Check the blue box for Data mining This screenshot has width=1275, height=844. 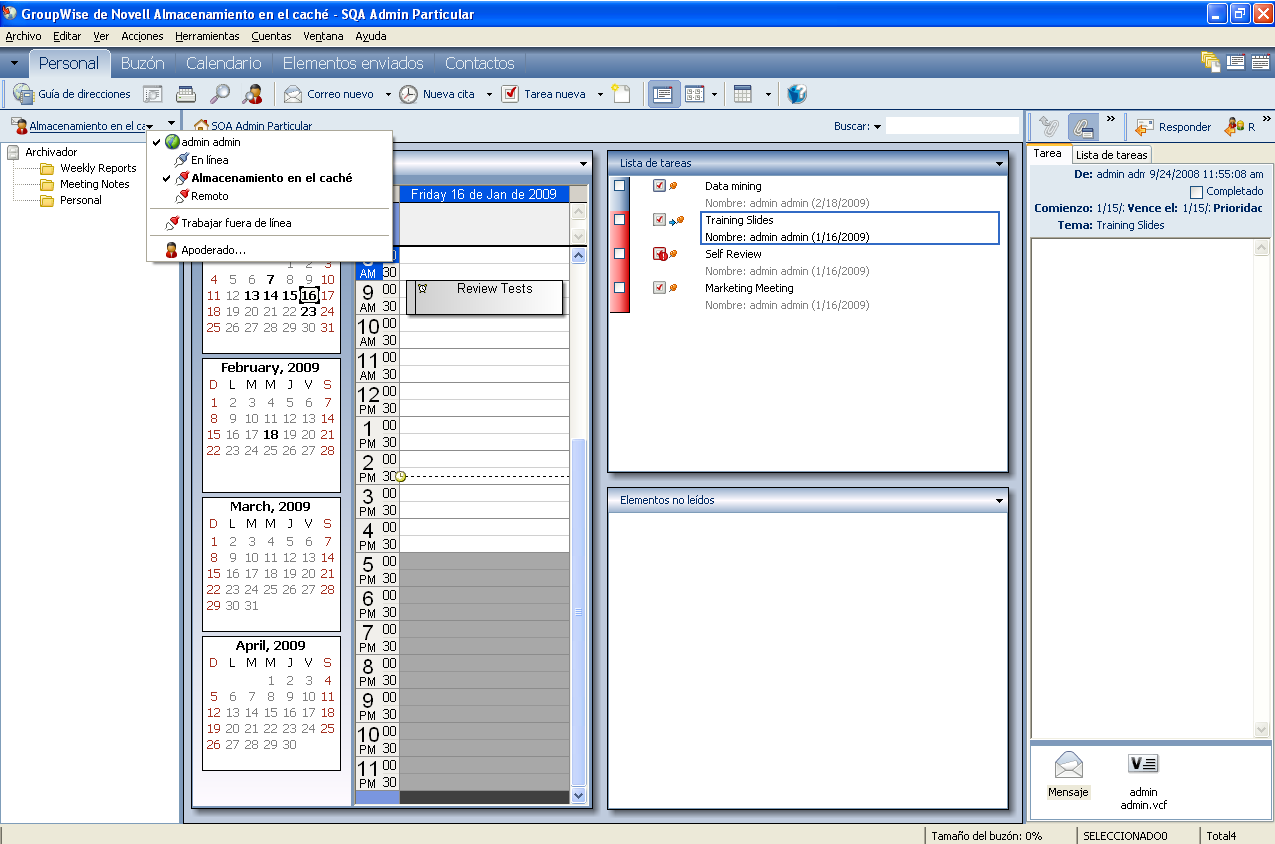(619, 186)
